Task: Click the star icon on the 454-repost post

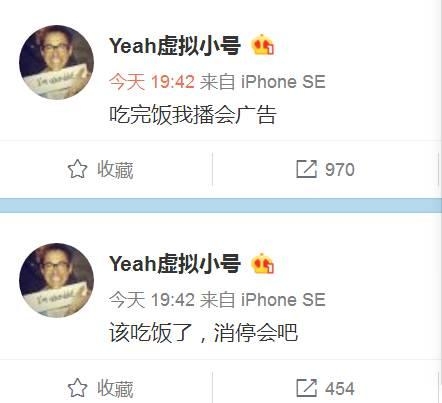Action: (77, 388)
